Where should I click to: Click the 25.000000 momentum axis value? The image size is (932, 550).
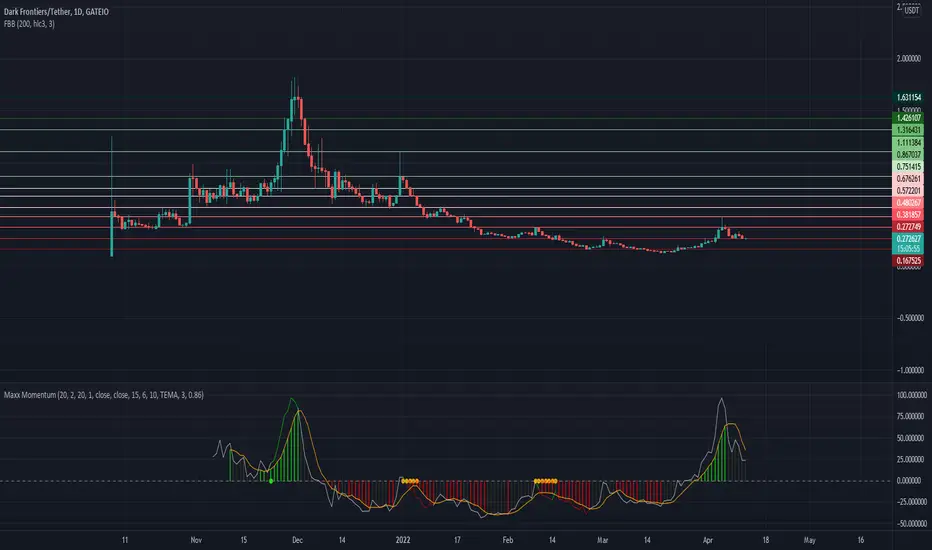click(x=911, y=459)
